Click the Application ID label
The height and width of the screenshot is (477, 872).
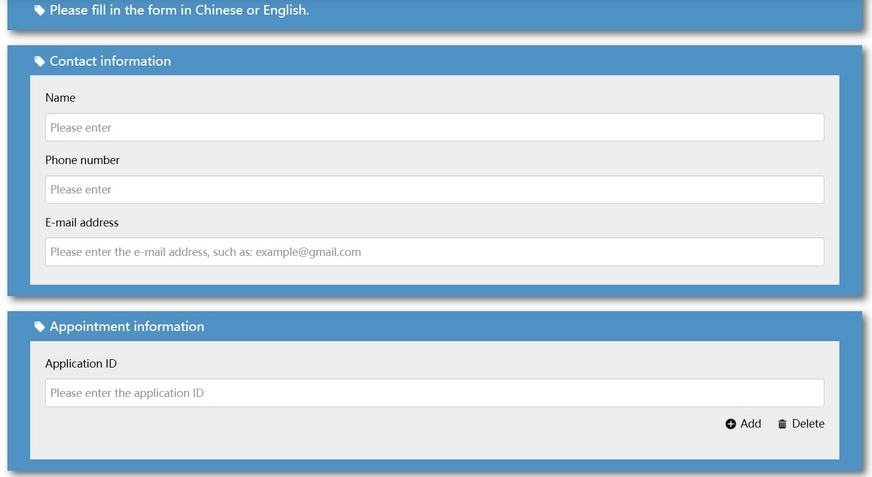[x=81, y=364]
